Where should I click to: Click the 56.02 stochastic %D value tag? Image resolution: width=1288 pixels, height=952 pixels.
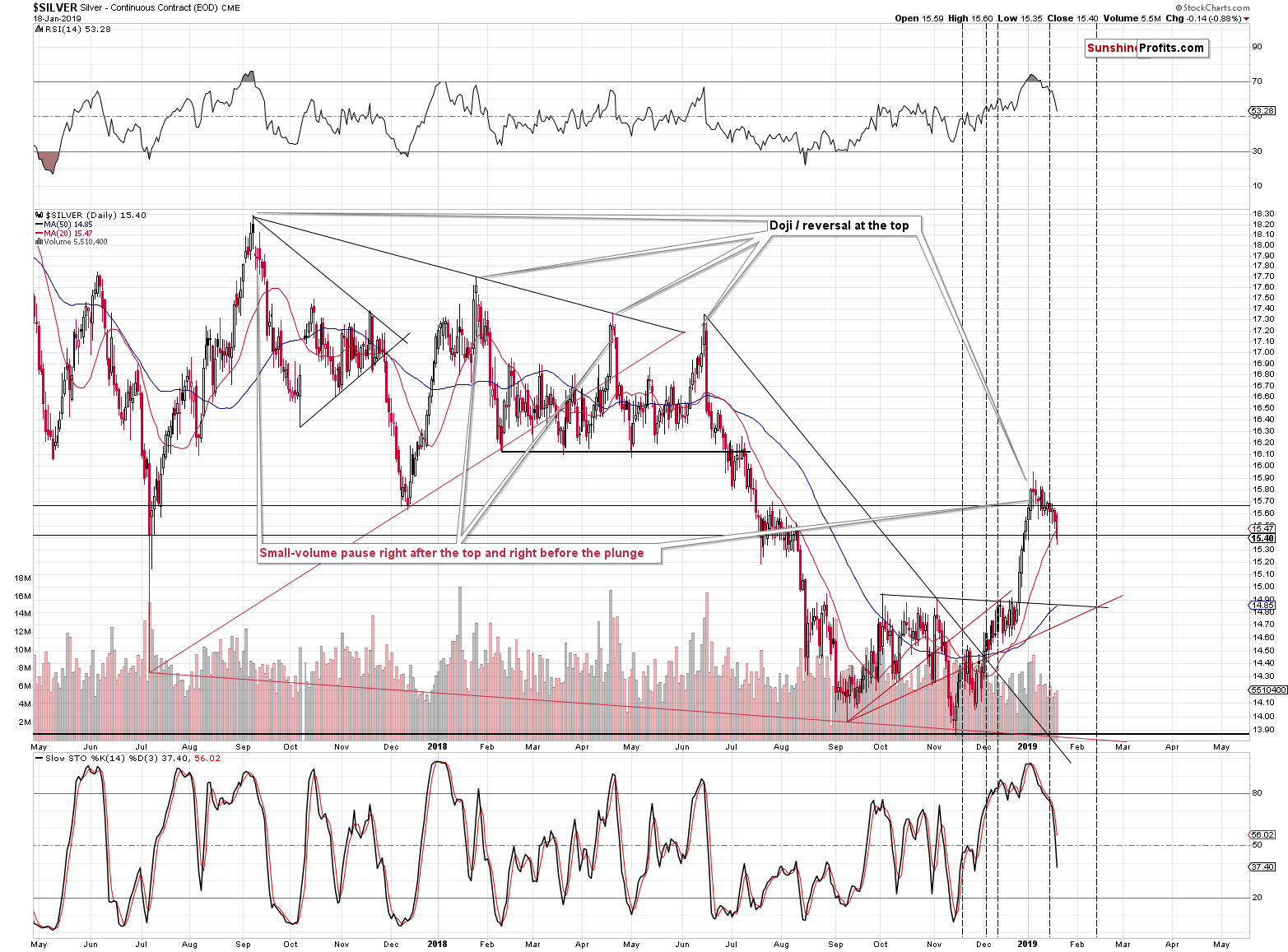(1262, 834)
